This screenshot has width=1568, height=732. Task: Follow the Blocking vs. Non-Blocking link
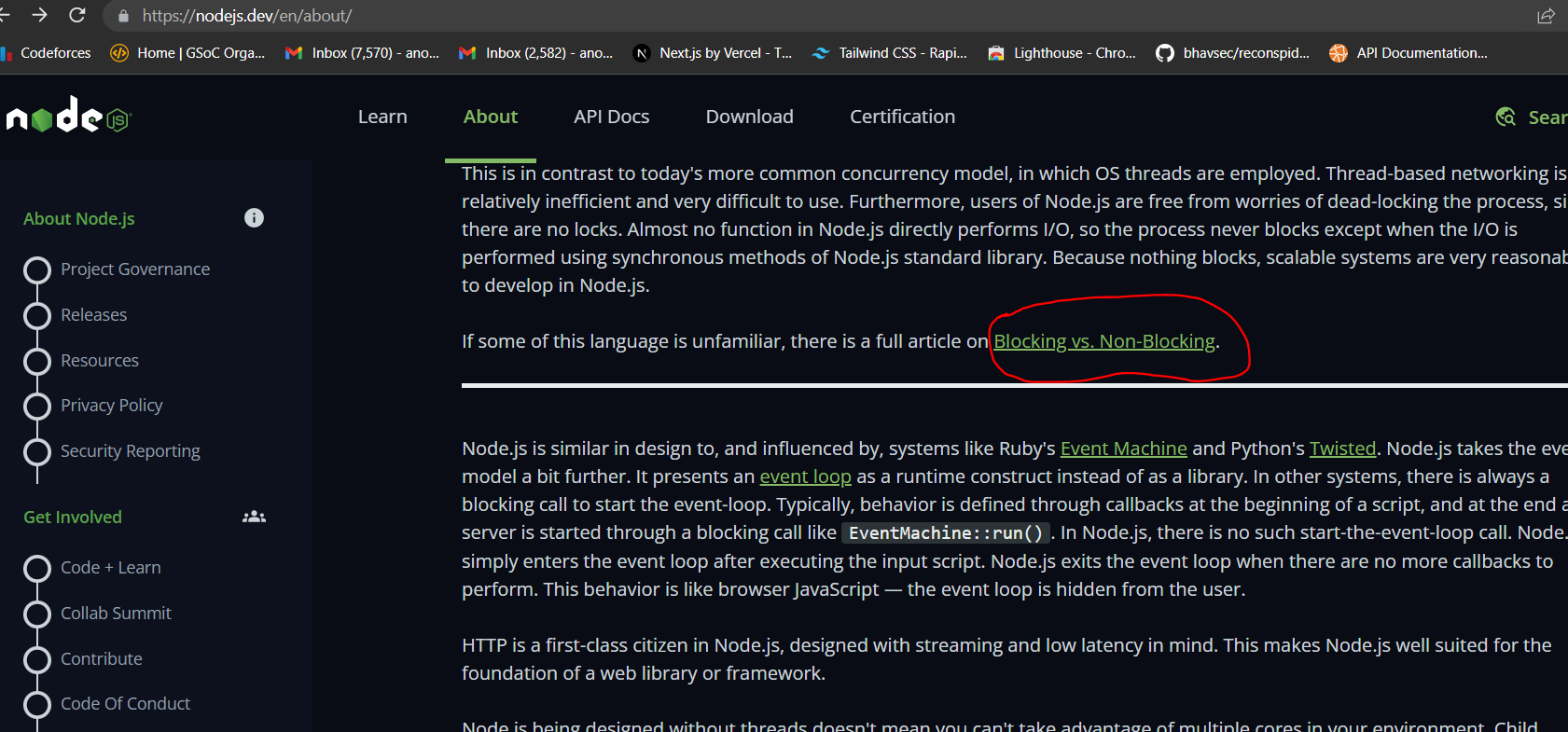(x=1104, y=341)
